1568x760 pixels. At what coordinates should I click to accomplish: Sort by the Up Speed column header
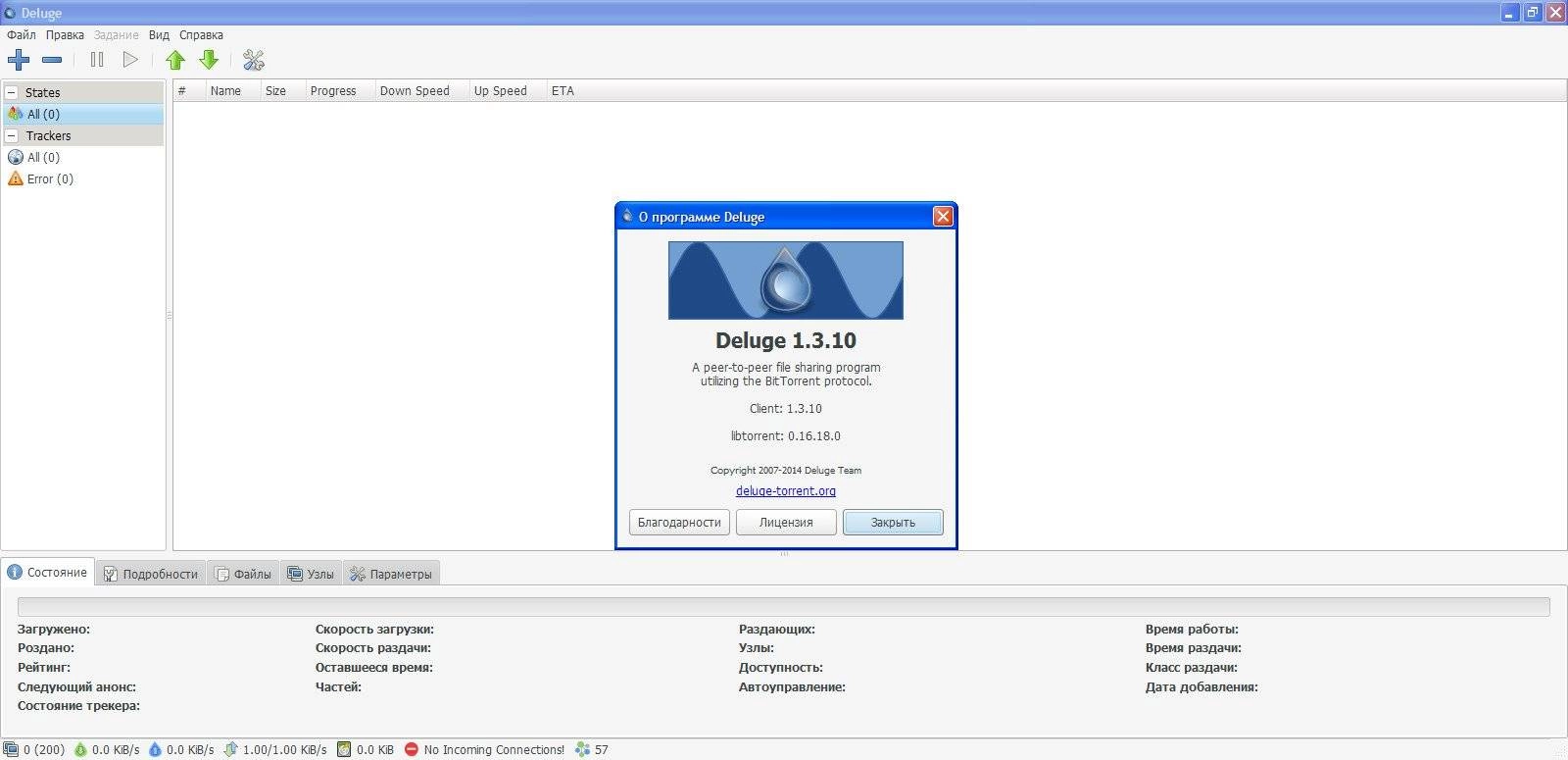click(508, 90)
